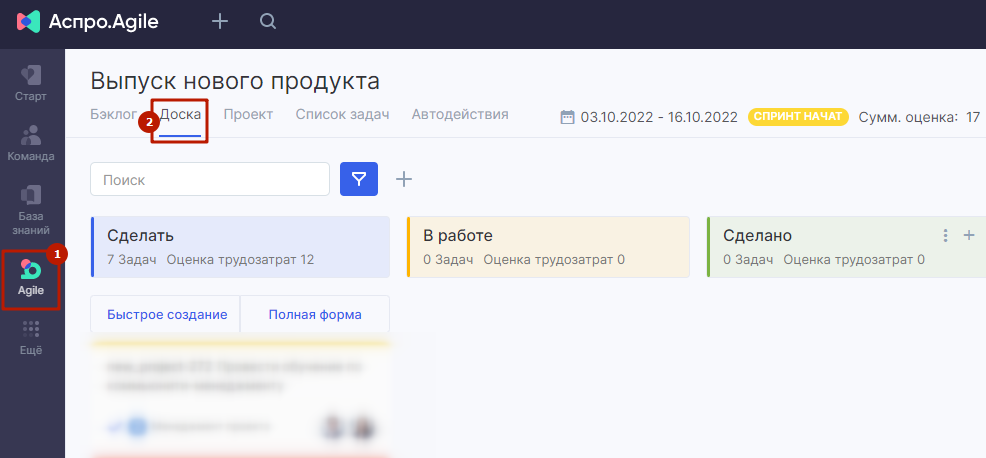
Task: Open the three-dot menu of the Сделано column
Action: click(945, 236)
